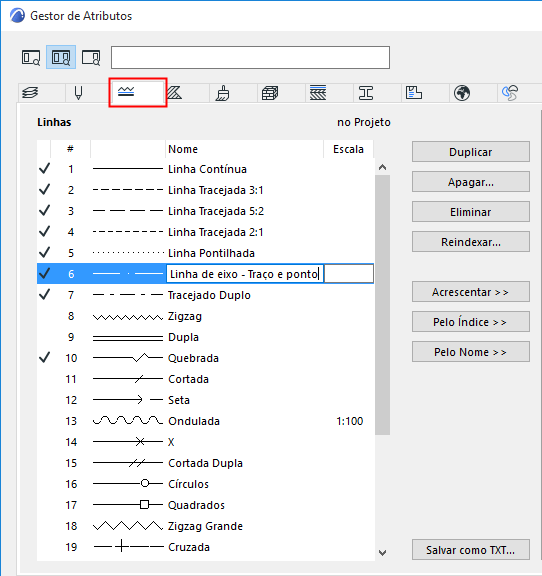Screen dimensions: 542x576
Task: Select the Lines tab highlighted in red
Action: pyautogui.click(x=138, y=93)
